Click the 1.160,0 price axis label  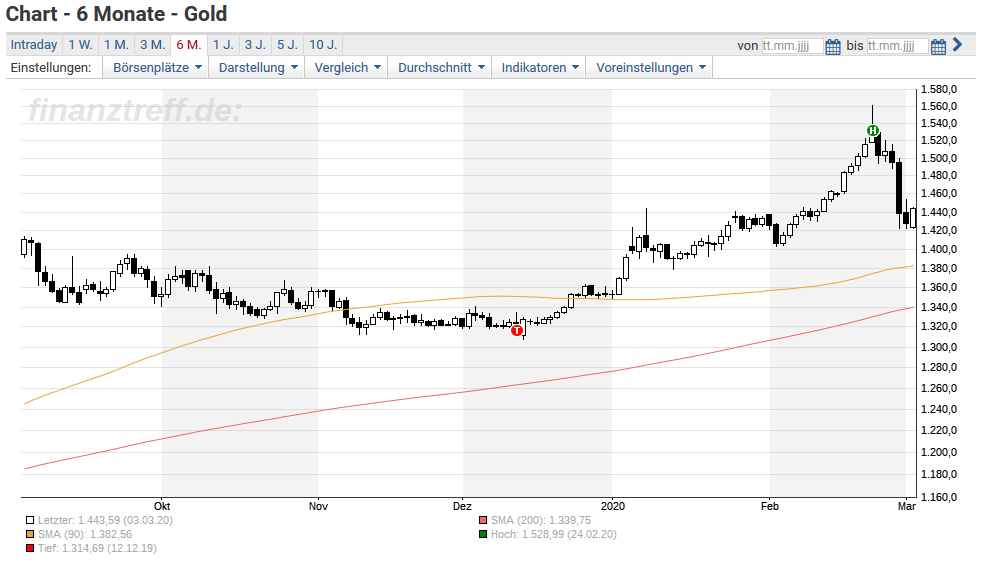click(938, 497)
